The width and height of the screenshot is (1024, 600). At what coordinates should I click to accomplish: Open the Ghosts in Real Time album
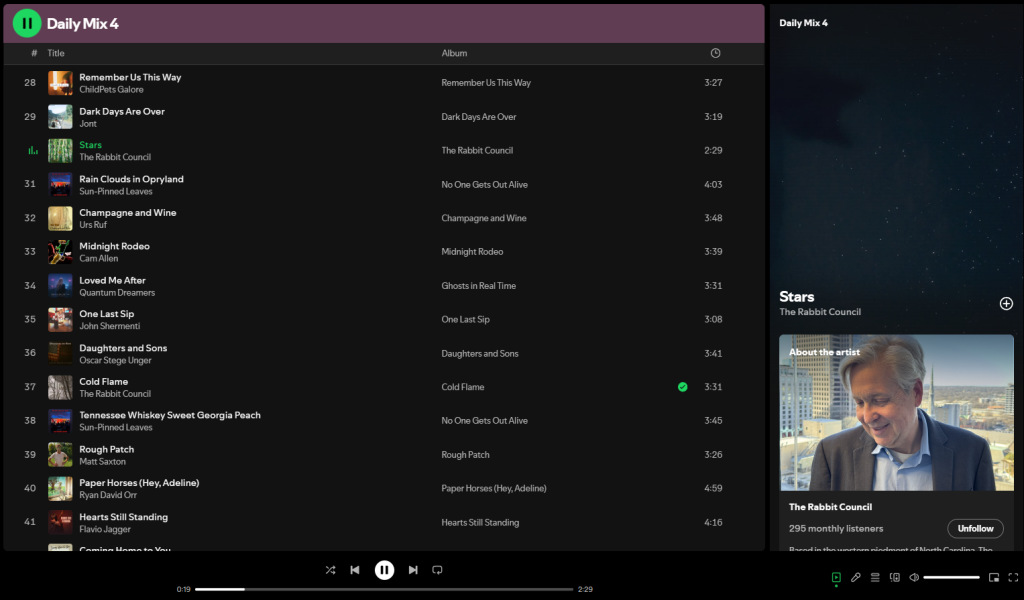479,286
